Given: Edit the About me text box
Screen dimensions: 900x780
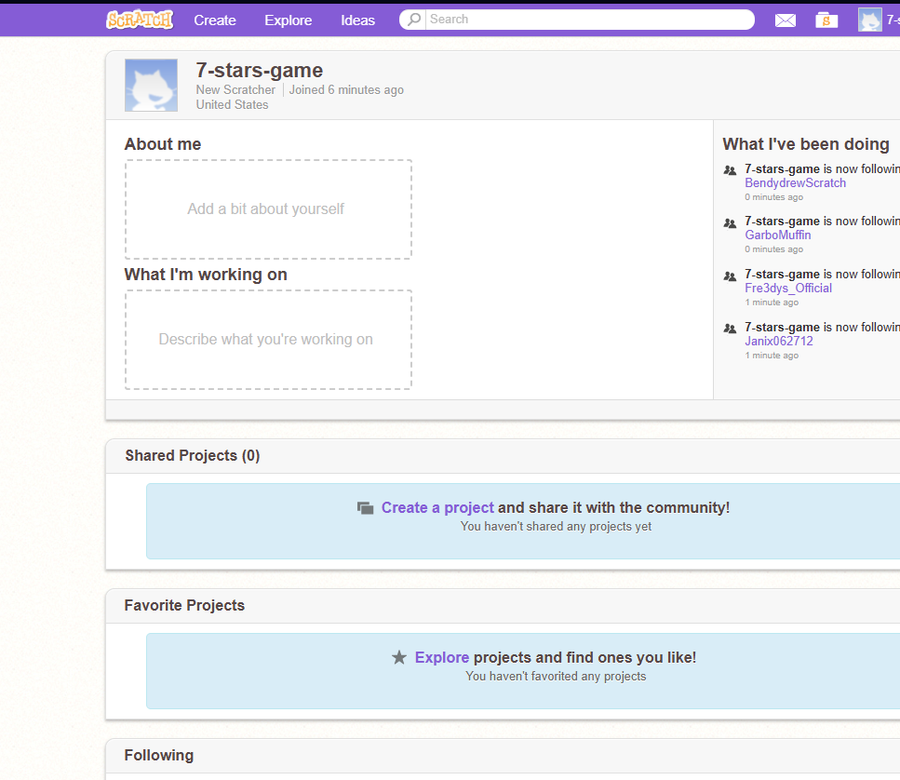Looking at the screenshot, I should point(268,209).
